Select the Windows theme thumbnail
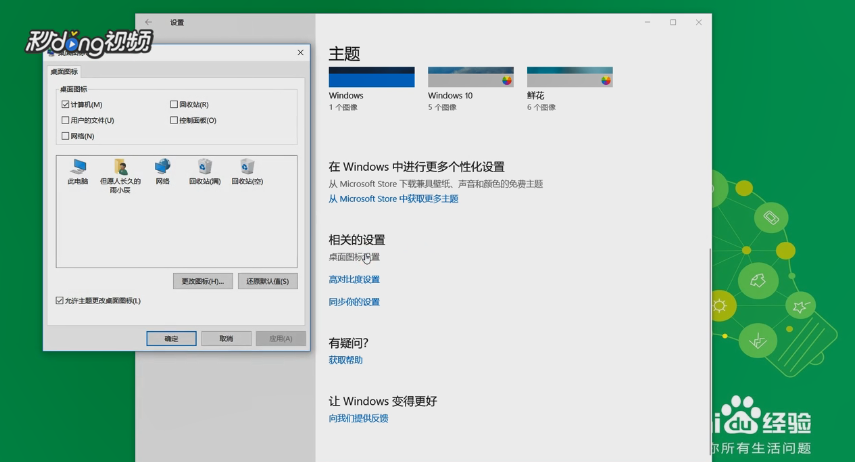The width and height of the screenshot is (855, 462). (x=371, y=77)
